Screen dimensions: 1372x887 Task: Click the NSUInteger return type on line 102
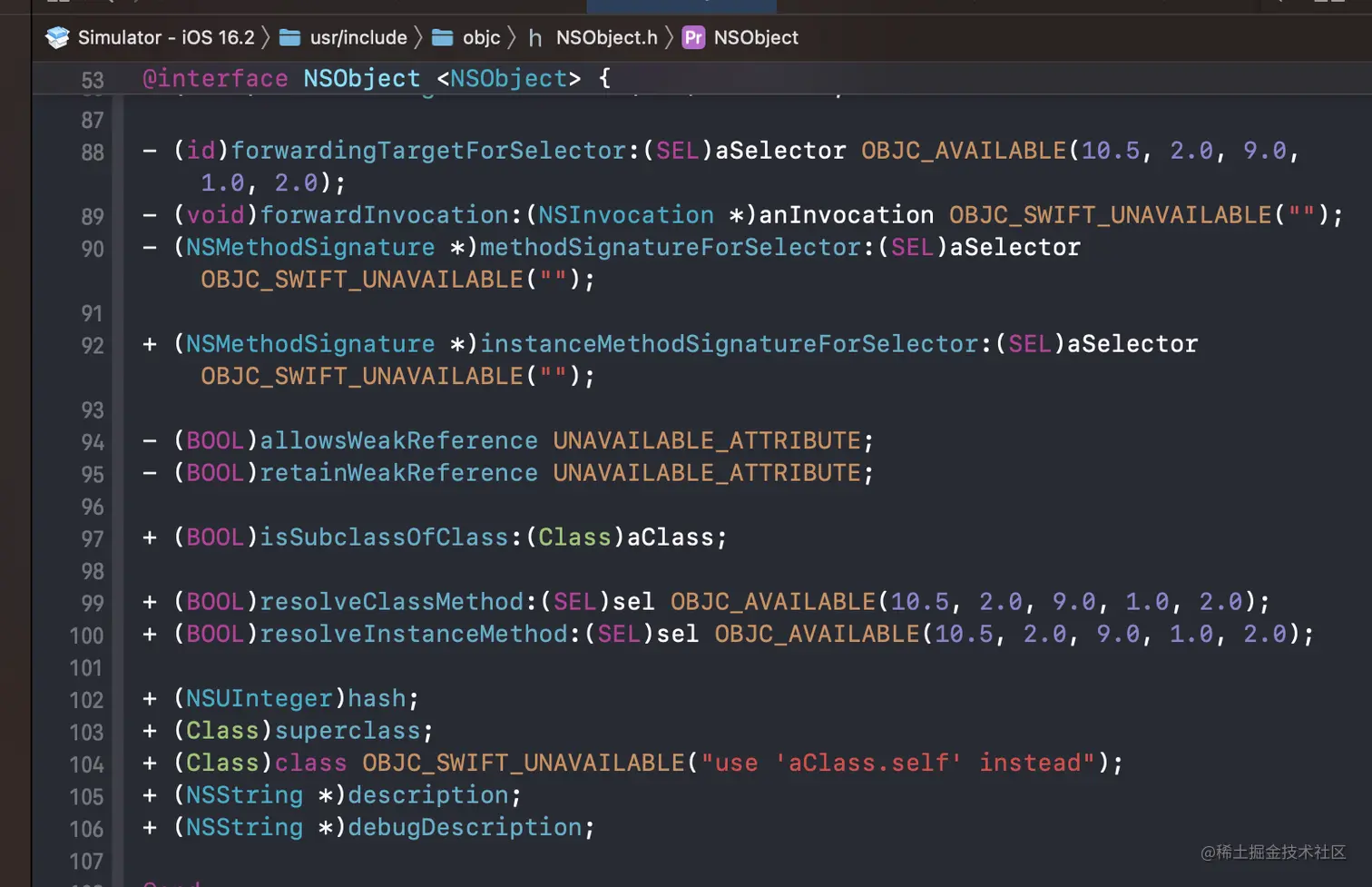point(260,697)
